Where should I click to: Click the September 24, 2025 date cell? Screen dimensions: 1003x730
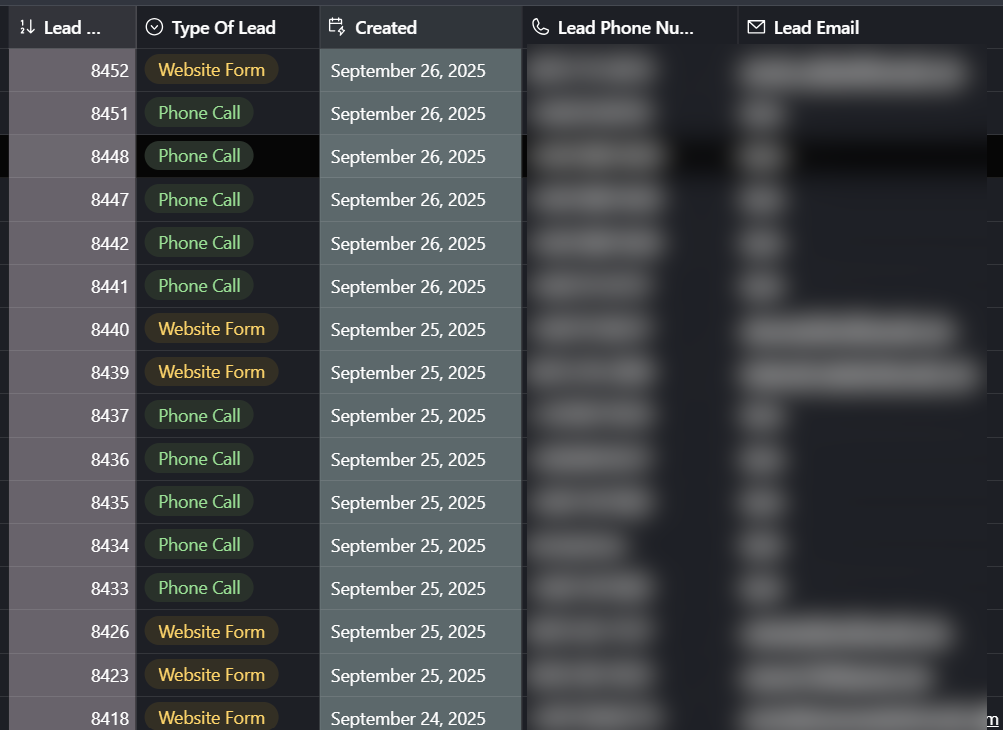coord(408,719)
